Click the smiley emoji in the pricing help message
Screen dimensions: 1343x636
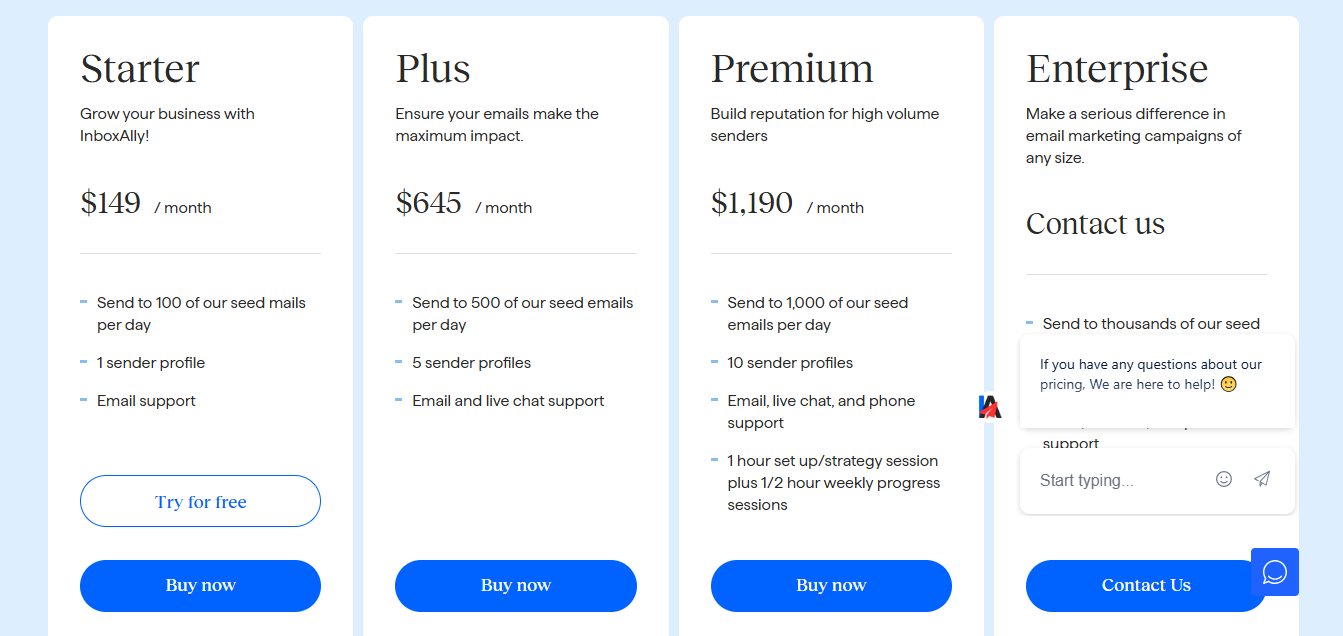click(x=1227, y=383)
